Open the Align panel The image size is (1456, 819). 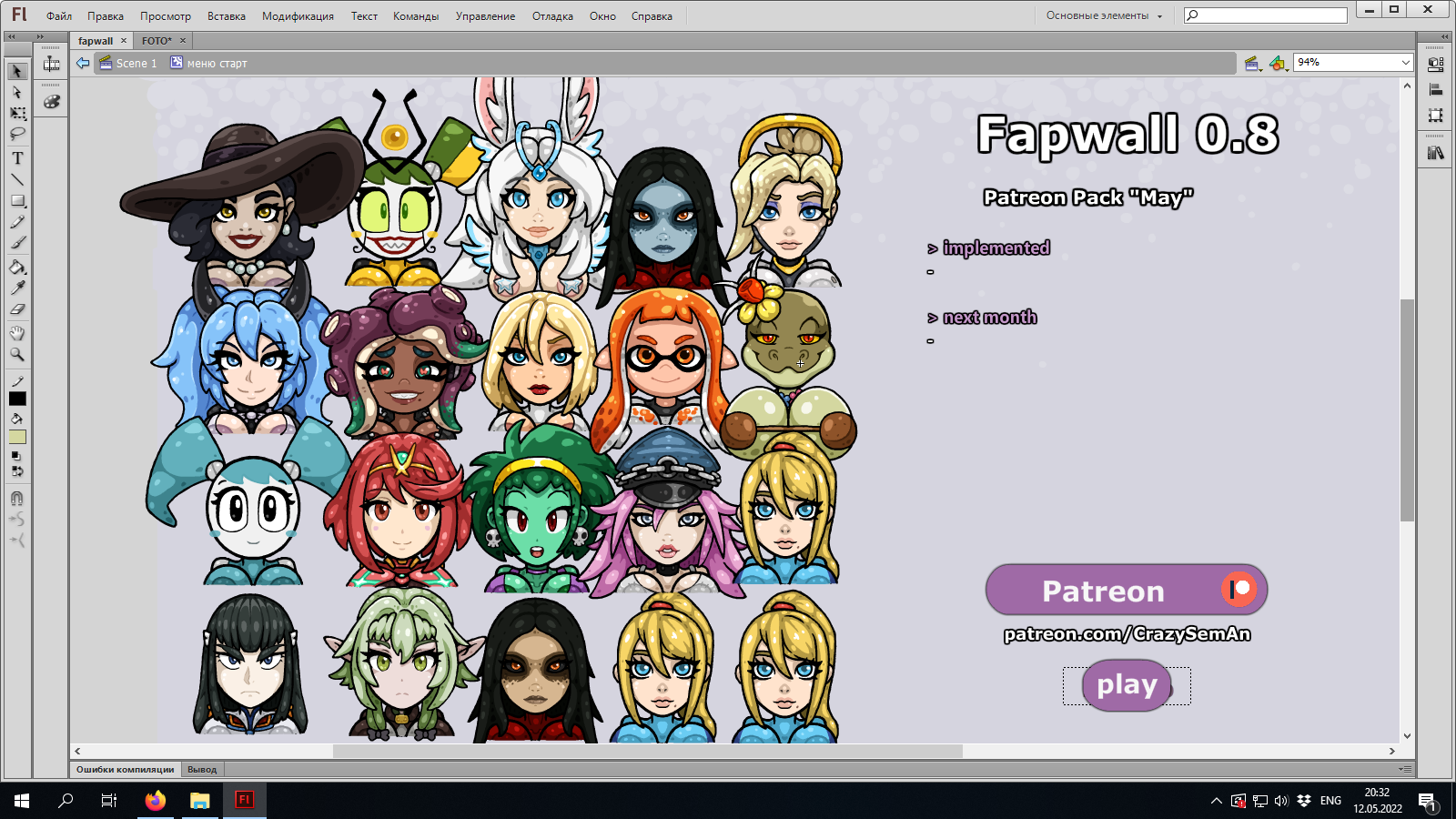[1436, 89]
